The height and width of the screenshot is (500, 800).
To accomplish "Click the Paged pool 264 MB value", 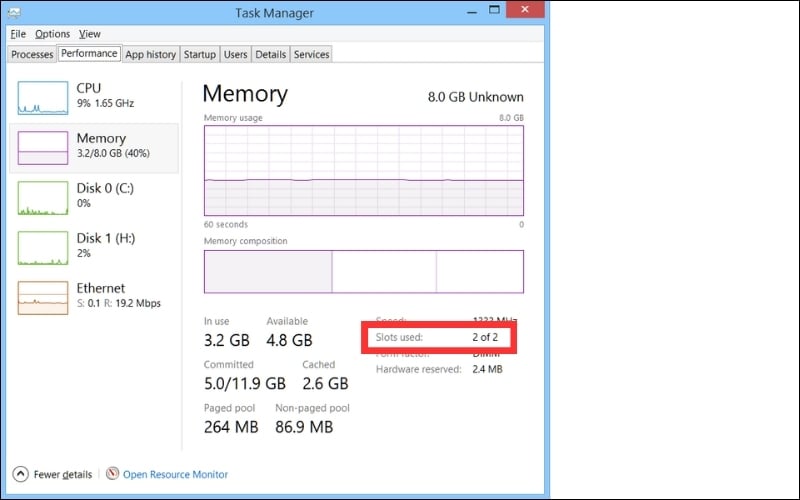I will 231,427.
